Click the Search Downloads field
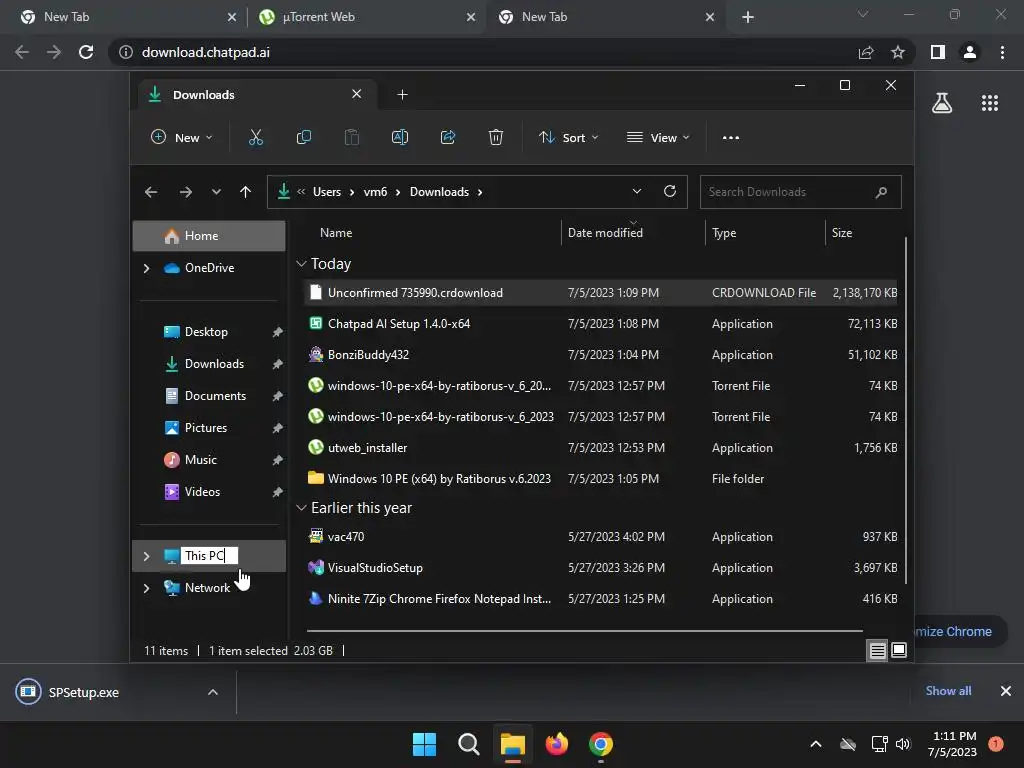The image size is (1024, 768). (x=801, y=192)
